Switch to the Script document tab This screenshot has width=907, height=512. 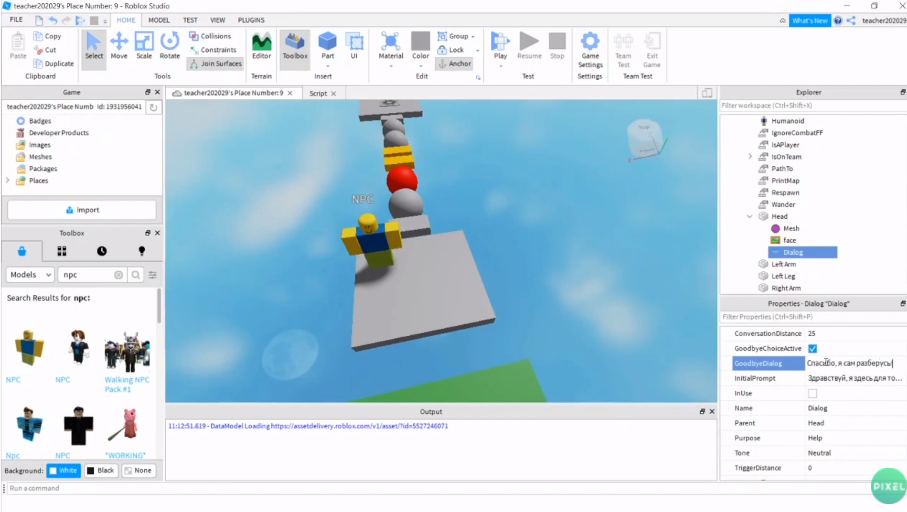(318, 93)
